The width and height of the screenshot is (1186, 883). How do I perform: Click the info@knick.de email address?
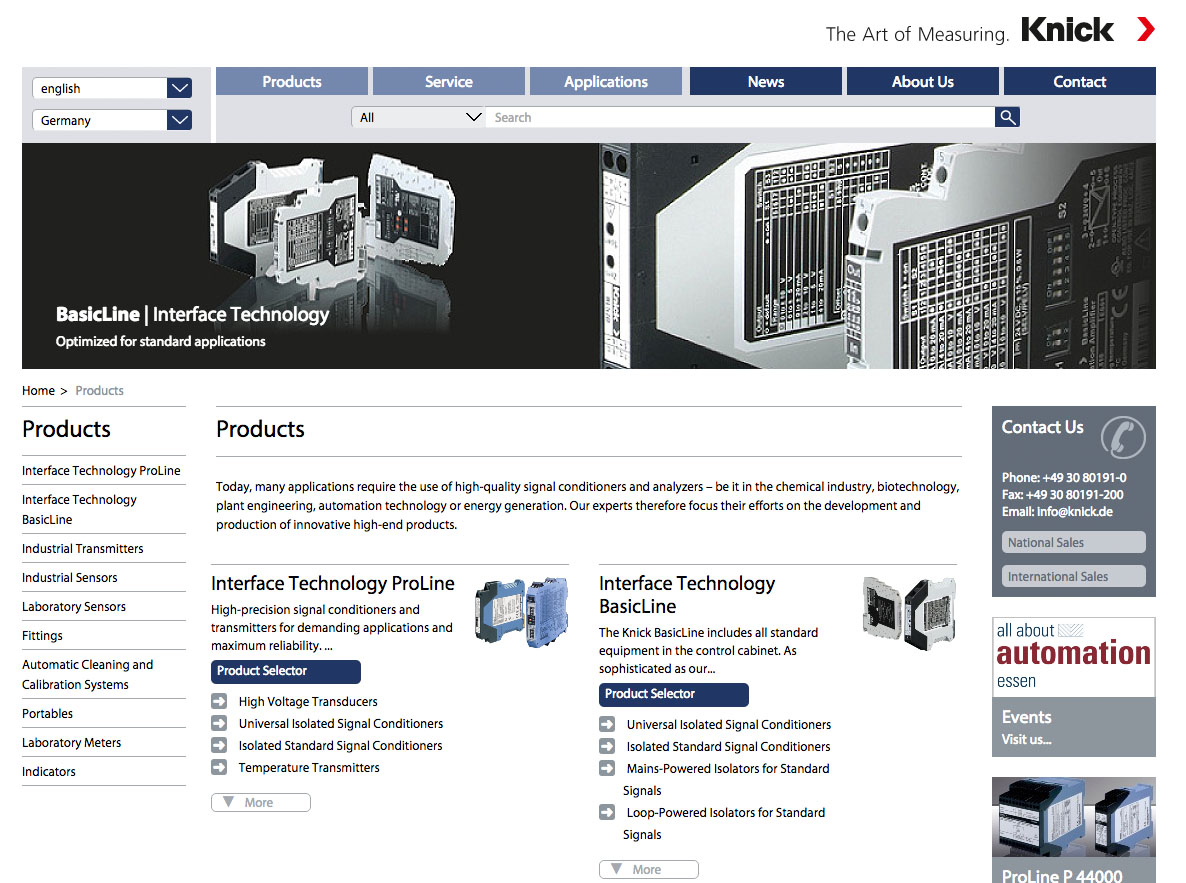1075,511
